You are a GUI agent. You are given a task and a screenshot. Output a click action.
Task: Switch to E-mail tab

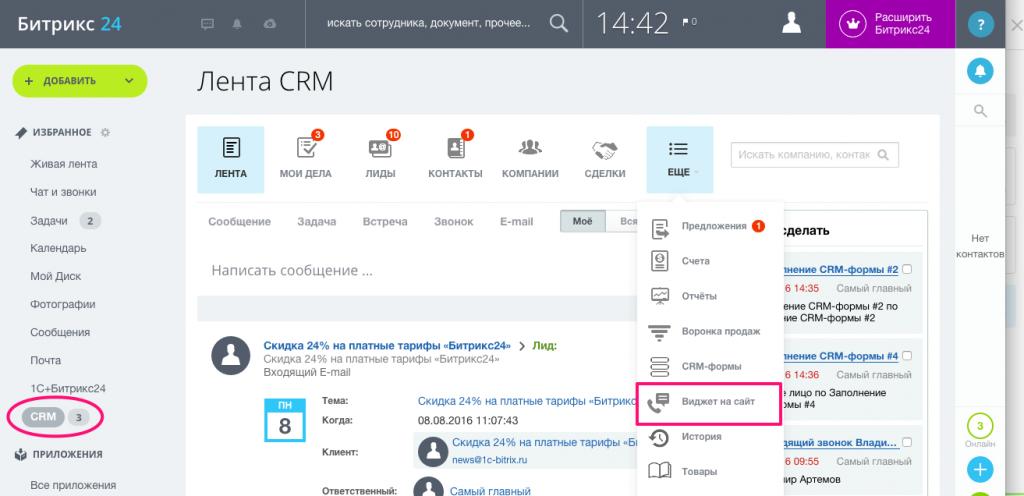coord(517,222)
